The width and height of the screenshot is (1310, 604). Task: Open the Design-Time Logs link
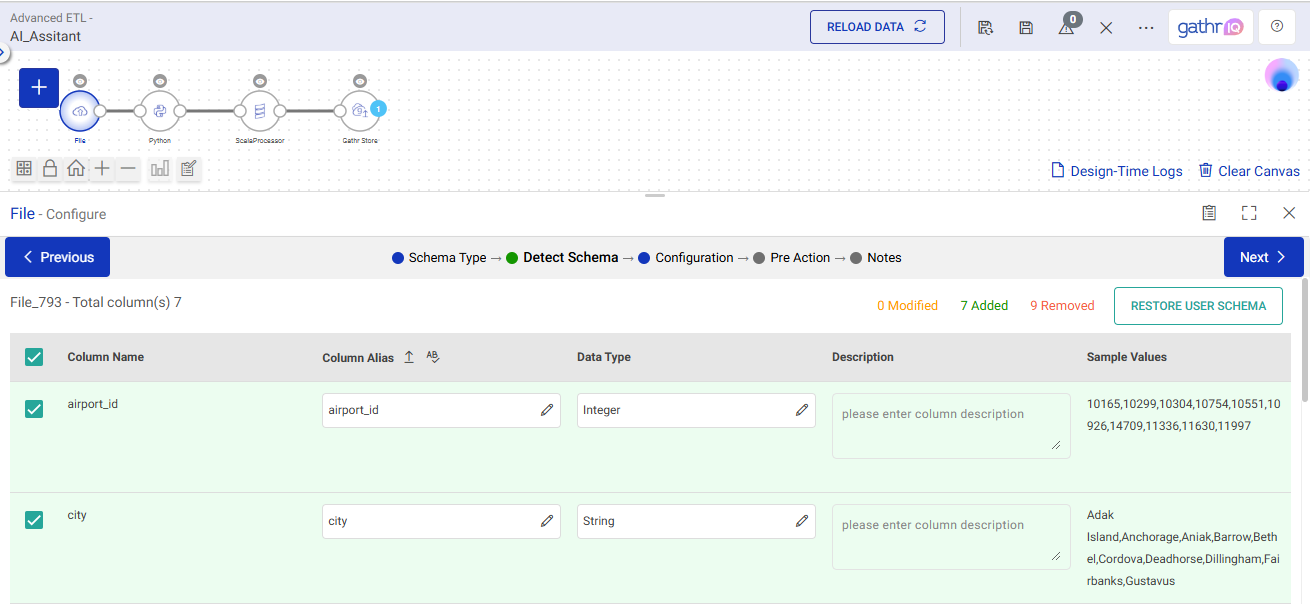[1116, 171]
